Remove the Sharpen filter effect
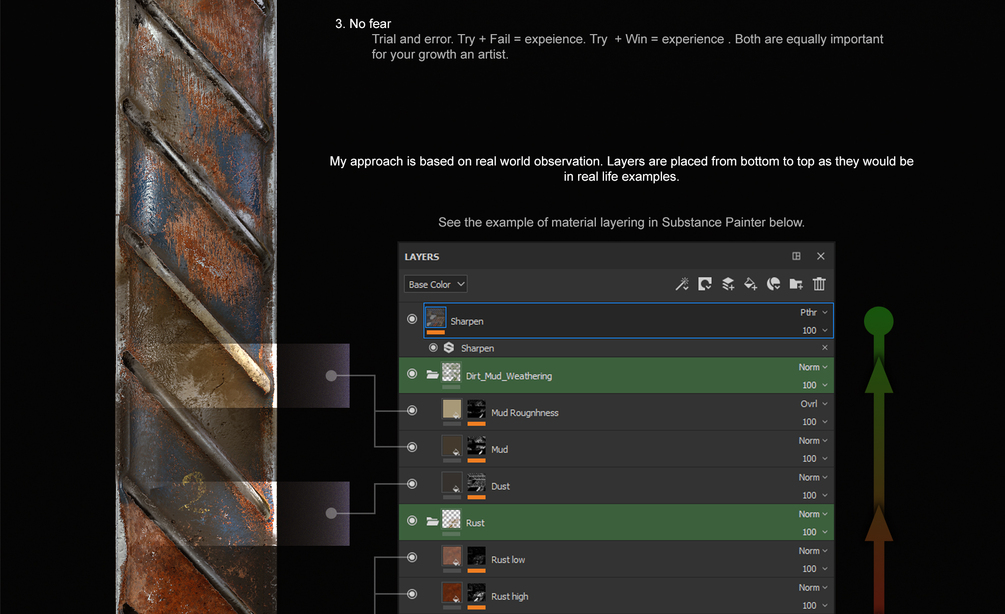The image size is (1005, 614). 825,347
